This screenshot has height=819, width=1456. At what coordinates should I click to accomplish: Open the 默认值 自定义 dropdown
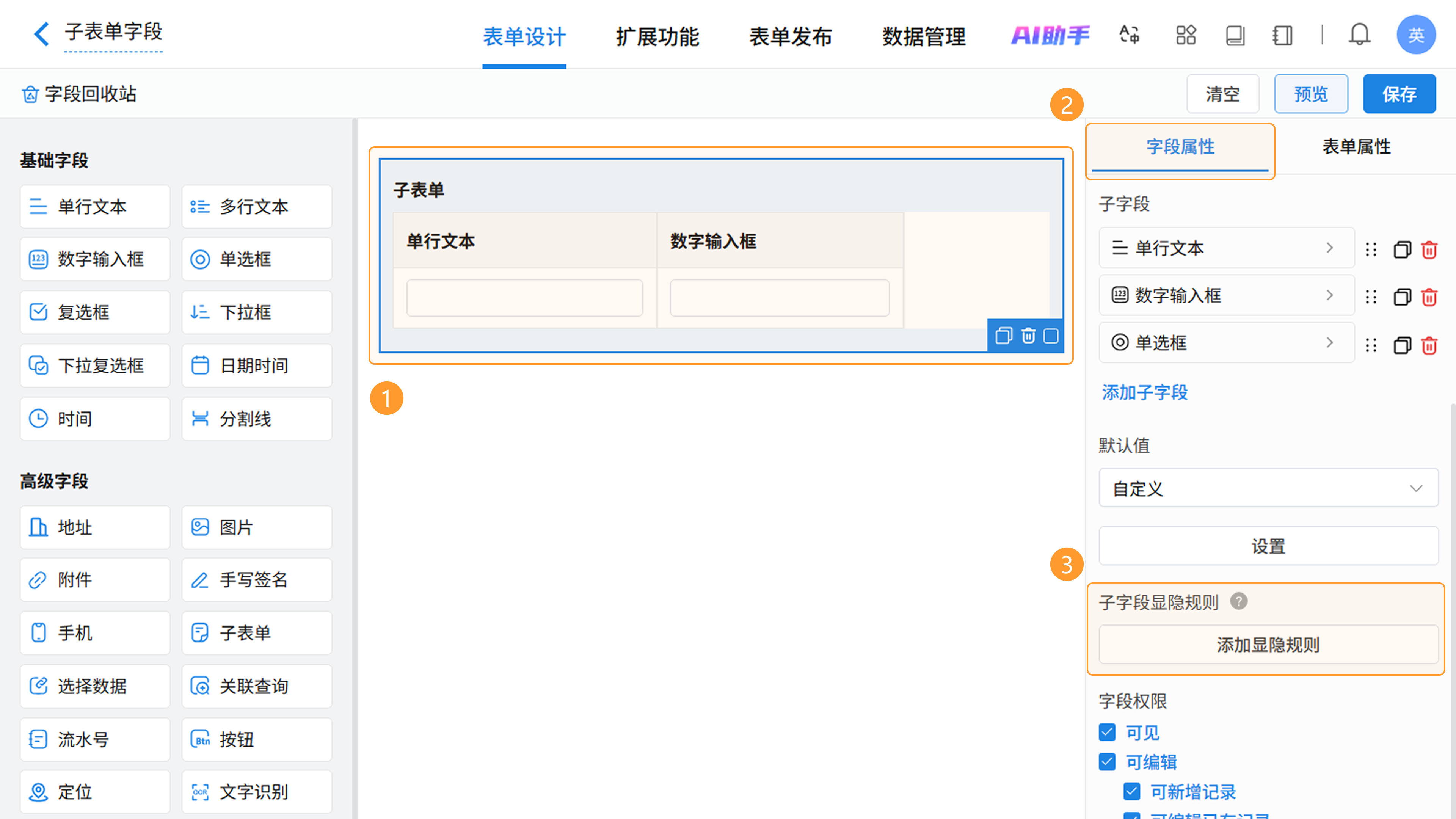(x=1268, y=488)
